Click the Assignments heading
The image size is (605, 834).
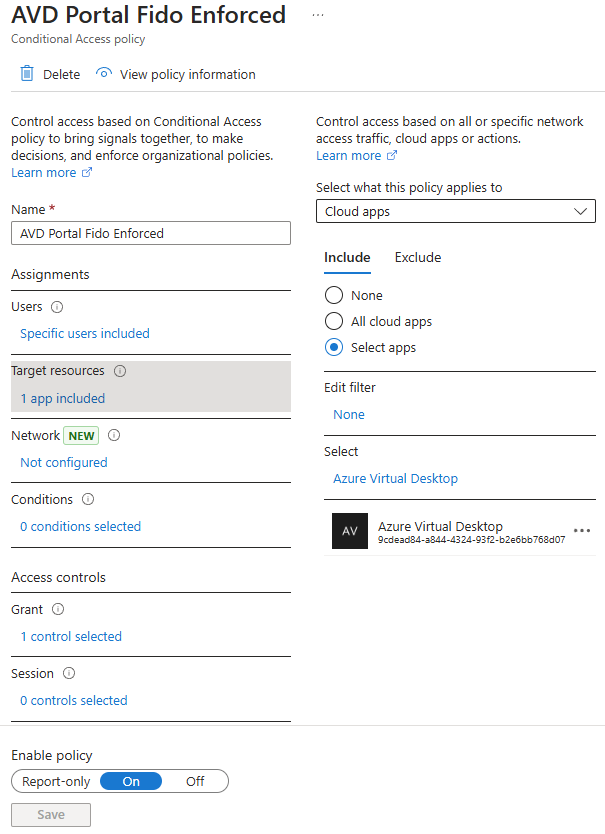(50, 274)
